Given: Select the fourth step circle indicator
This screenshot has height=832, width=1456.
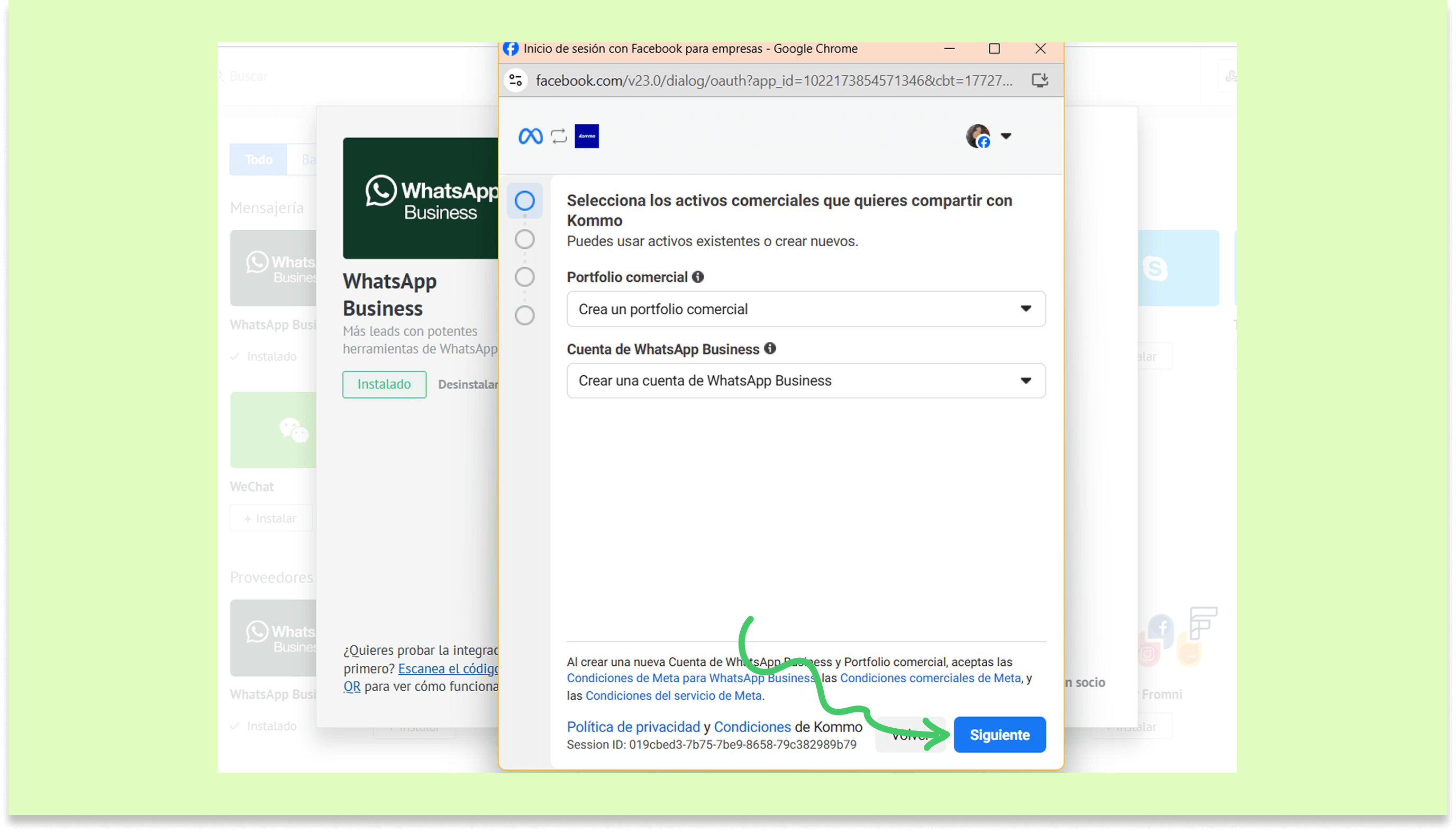Looking at the screenshot, I should (x=524, y=315).
